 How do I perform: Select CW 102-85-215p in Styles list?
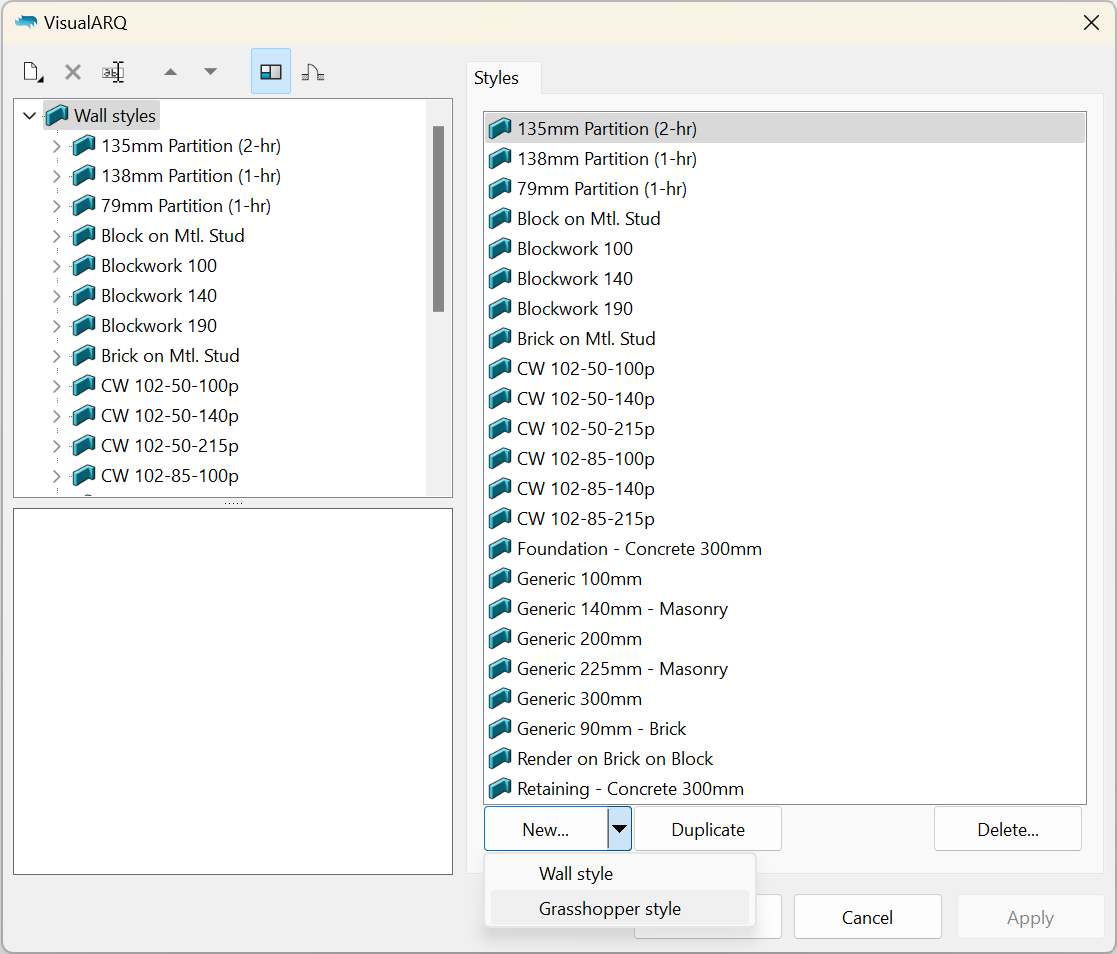tap(785, 518)
